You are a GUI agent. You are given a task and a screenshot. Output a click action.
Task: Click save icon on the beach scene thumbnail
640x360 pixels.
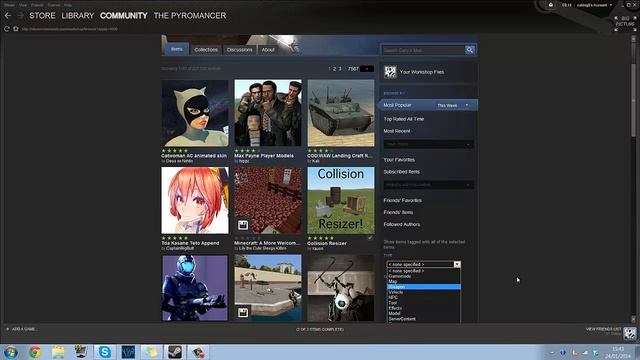243,313
